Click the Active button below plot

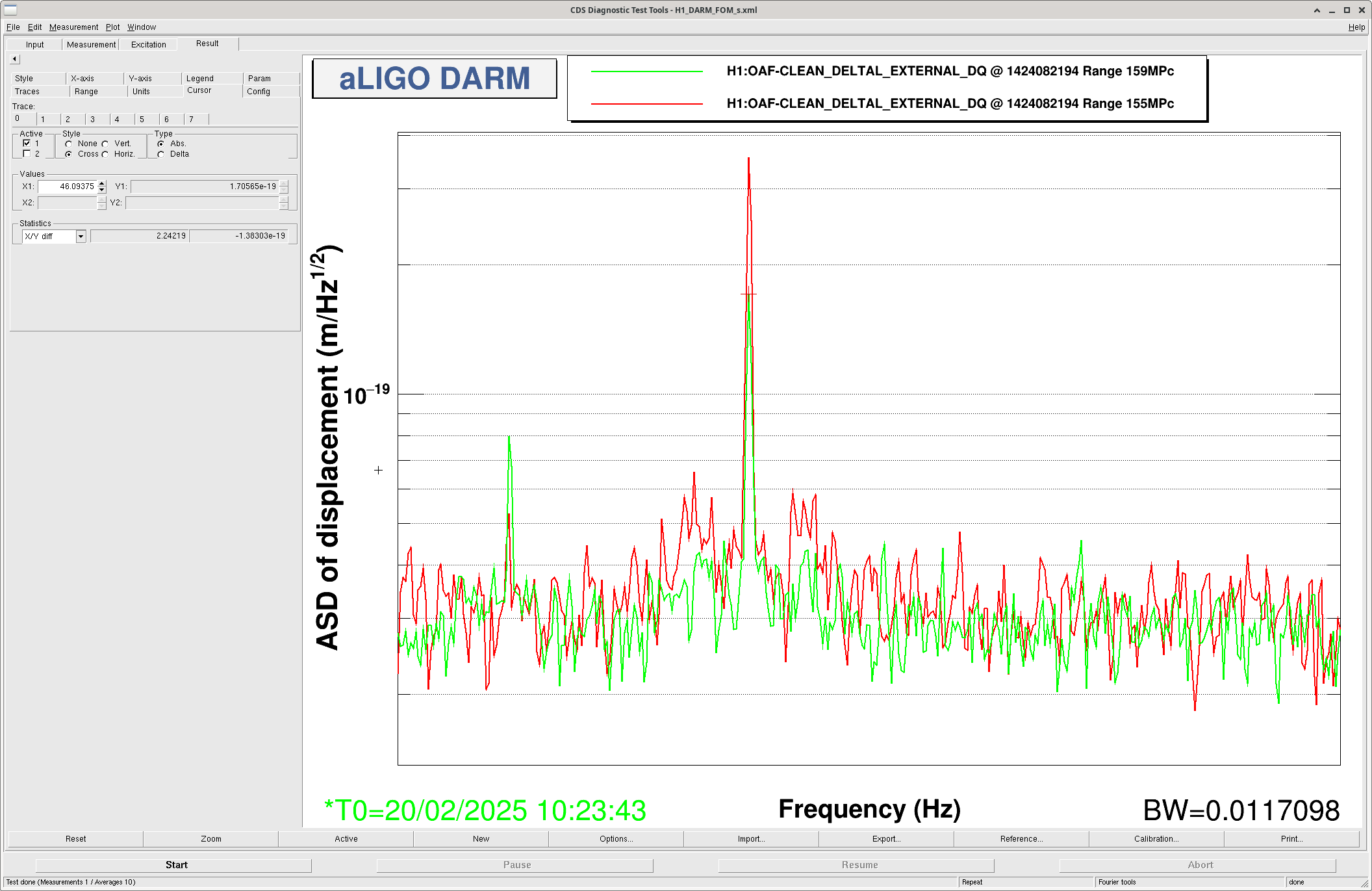[346, 839]
